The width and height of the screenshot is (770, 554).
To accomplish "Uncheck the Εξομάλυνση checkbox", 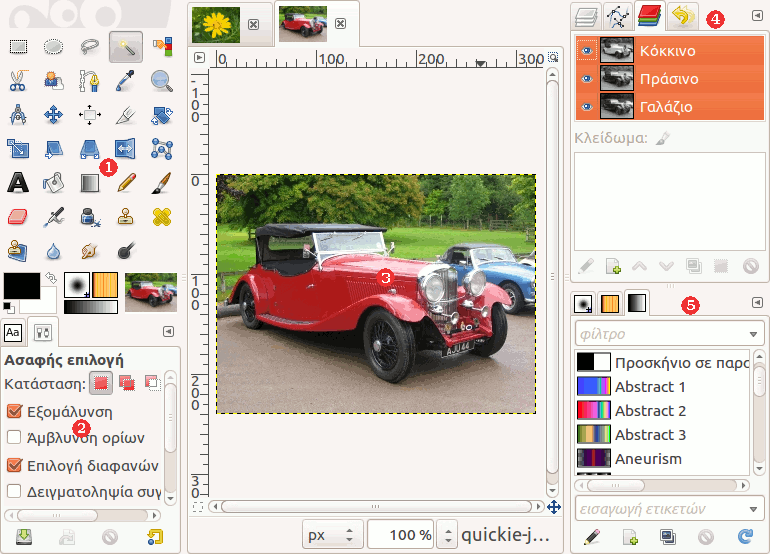I will [x=14, y=411].
